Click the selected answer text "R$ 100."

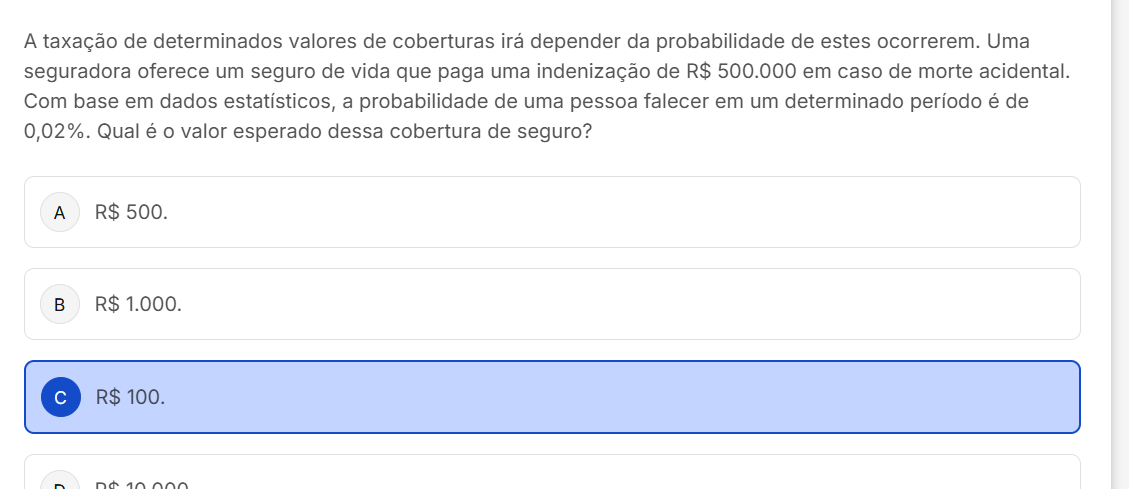tap(130, 397)
